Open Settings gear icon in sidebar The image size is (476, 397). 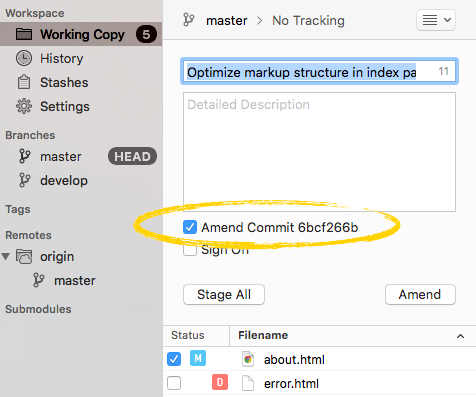pyautogui.click(x=24, y=106)
